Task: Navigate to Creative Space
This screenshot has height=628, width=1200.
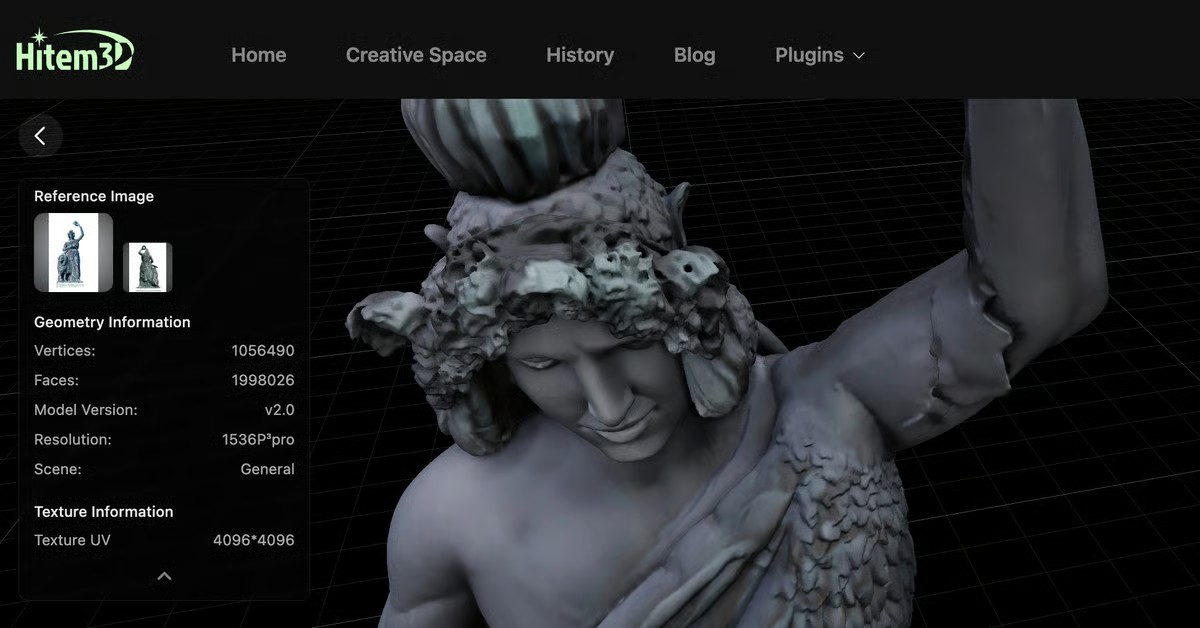Action: coord(416,55)
